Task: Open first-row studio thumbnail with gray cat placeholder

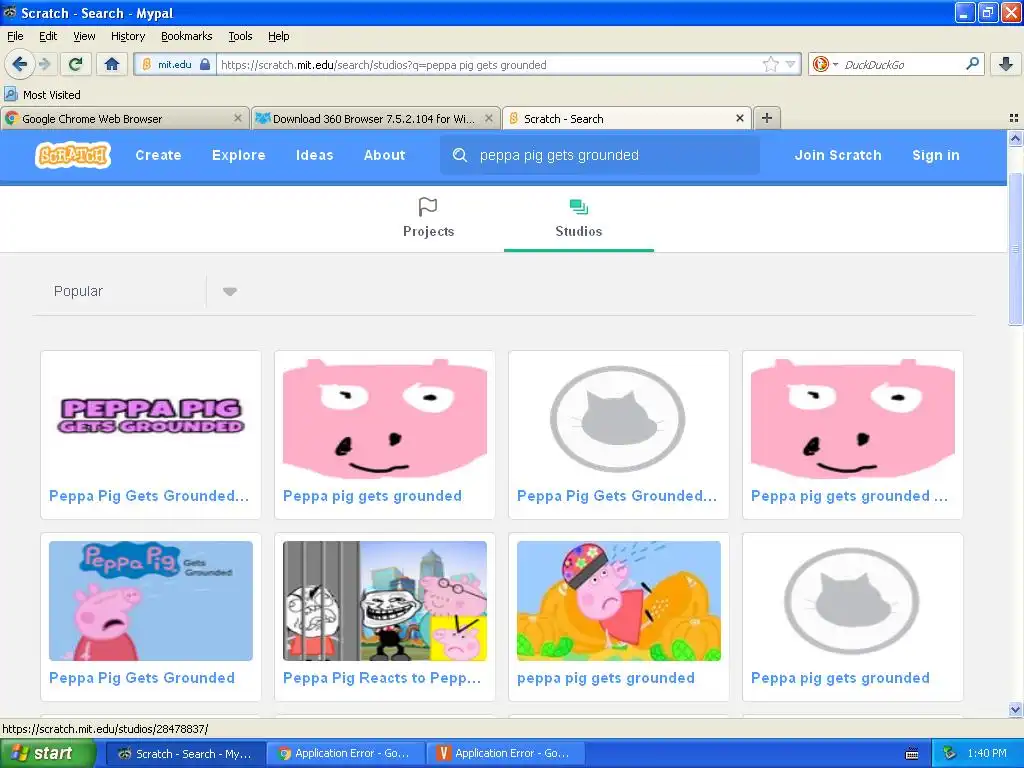Action: [618, 419]
